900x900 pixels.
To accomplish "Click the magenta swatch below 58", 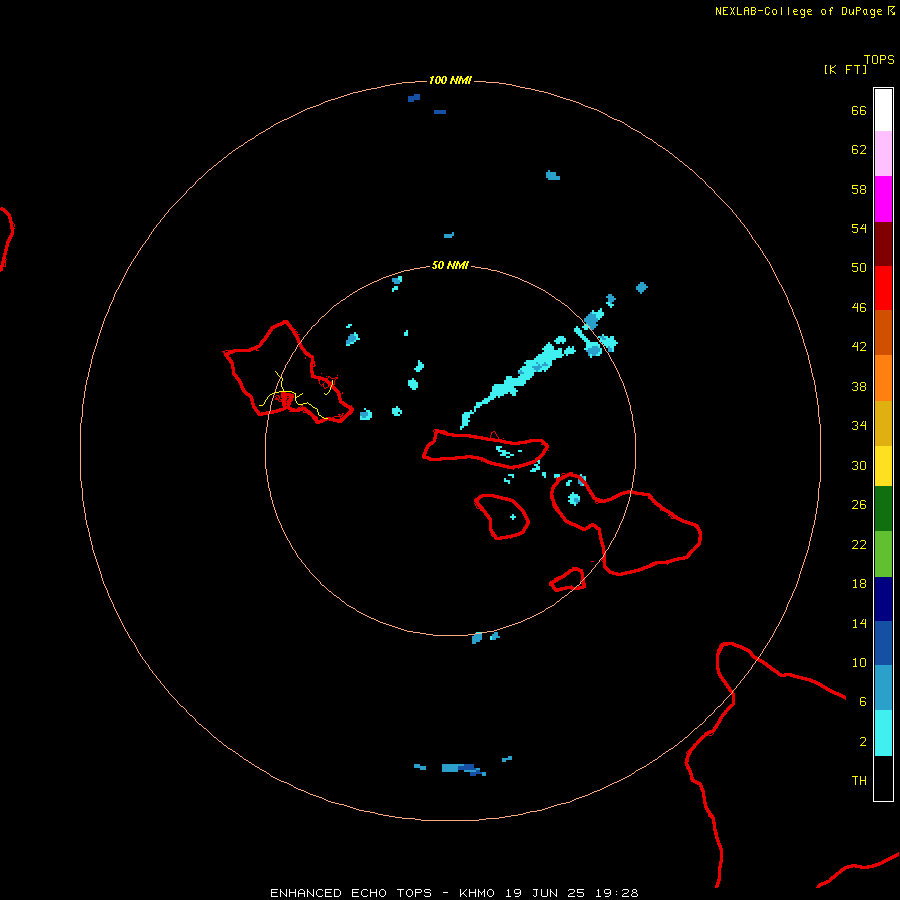I will coord(883,199).
